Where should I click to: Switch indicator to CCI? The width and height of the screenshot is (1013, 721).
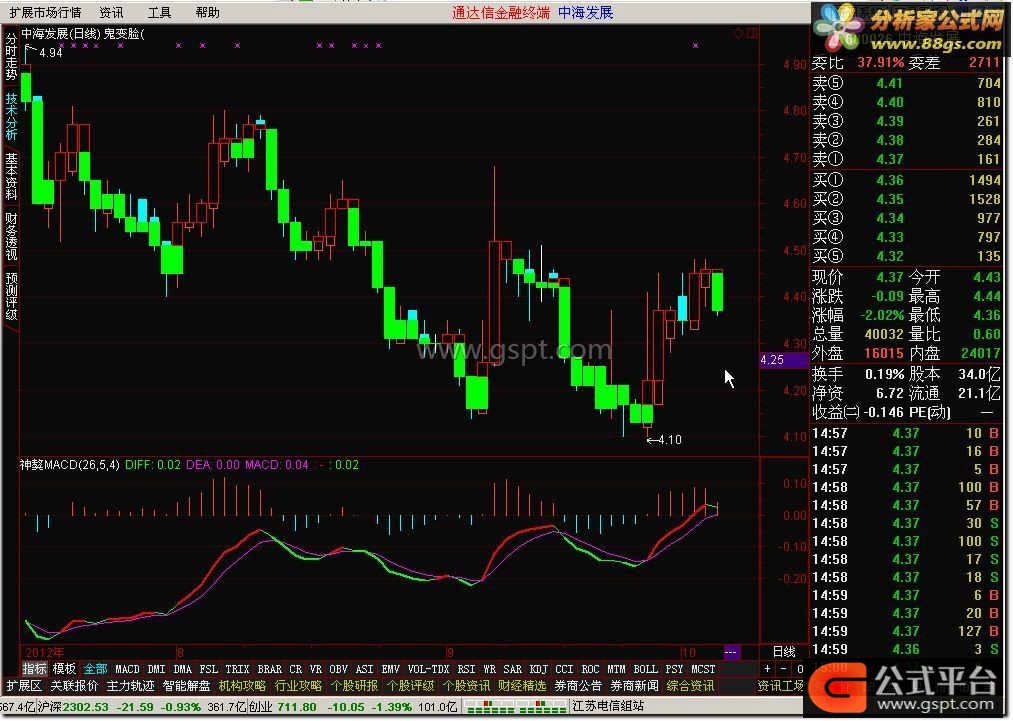pyautogui.click(x=564, y=669)
